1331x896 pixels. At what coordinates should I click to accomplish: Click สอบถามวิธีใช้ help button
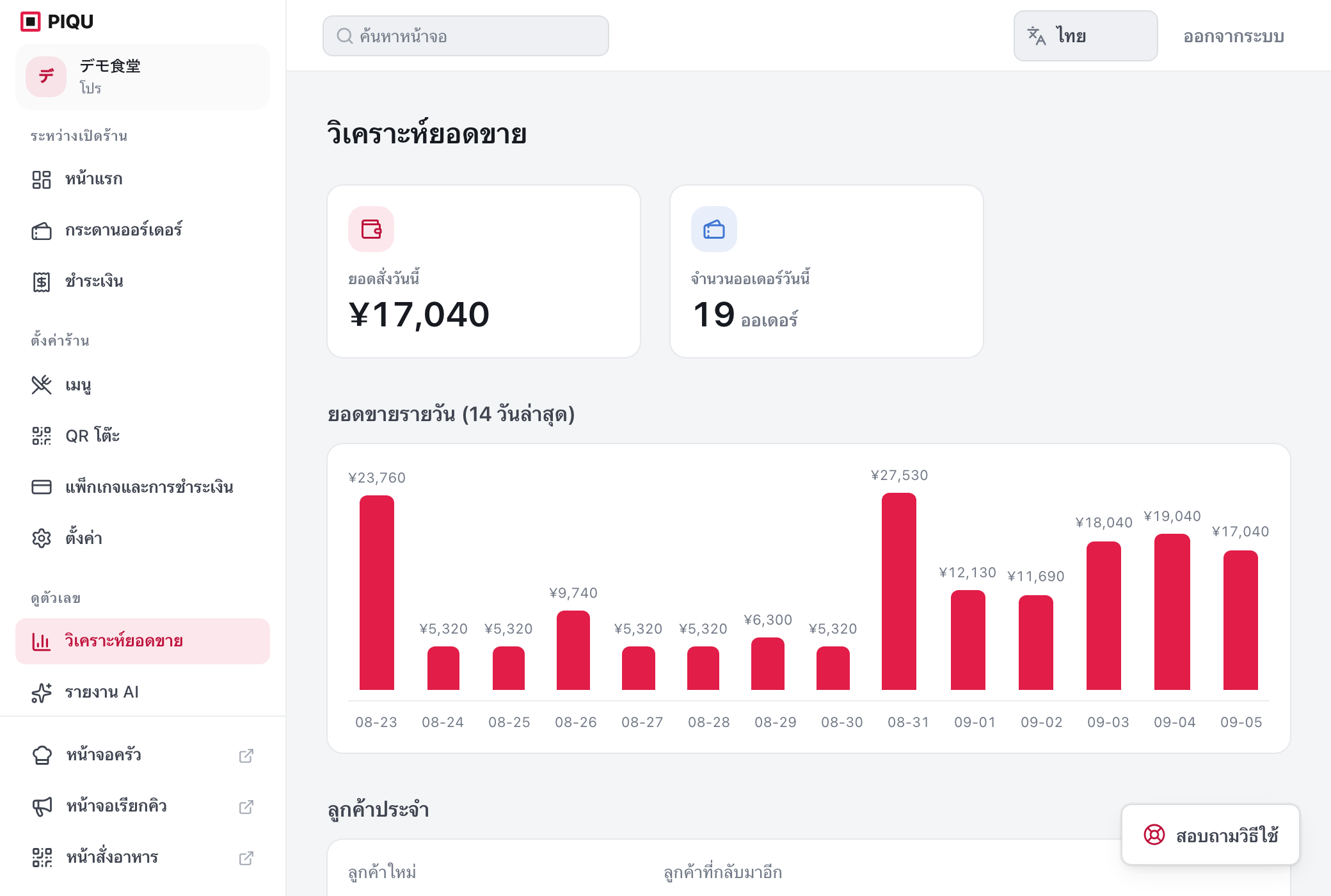click(1211, 835)
